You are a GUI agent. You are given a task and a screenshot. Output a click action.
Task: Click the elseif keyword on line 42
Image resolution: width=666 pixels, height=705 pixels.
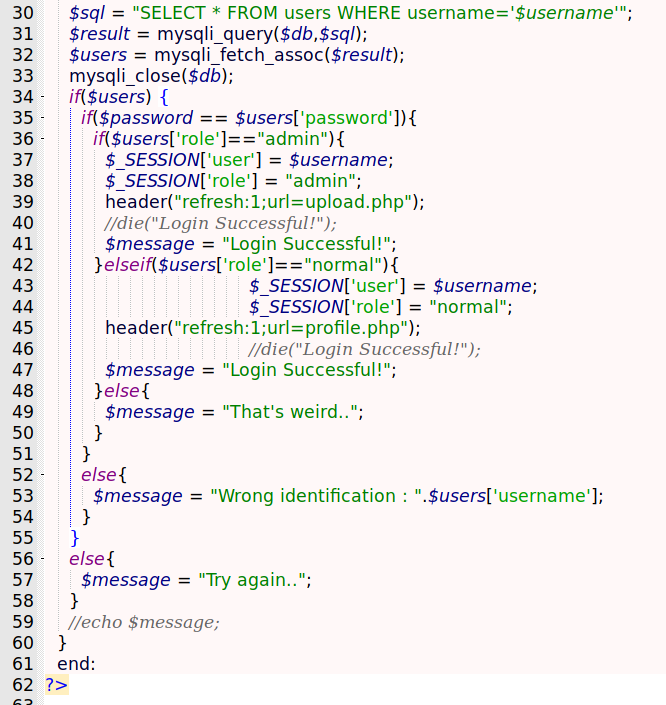pyautogui.click(x=128, y=265)
